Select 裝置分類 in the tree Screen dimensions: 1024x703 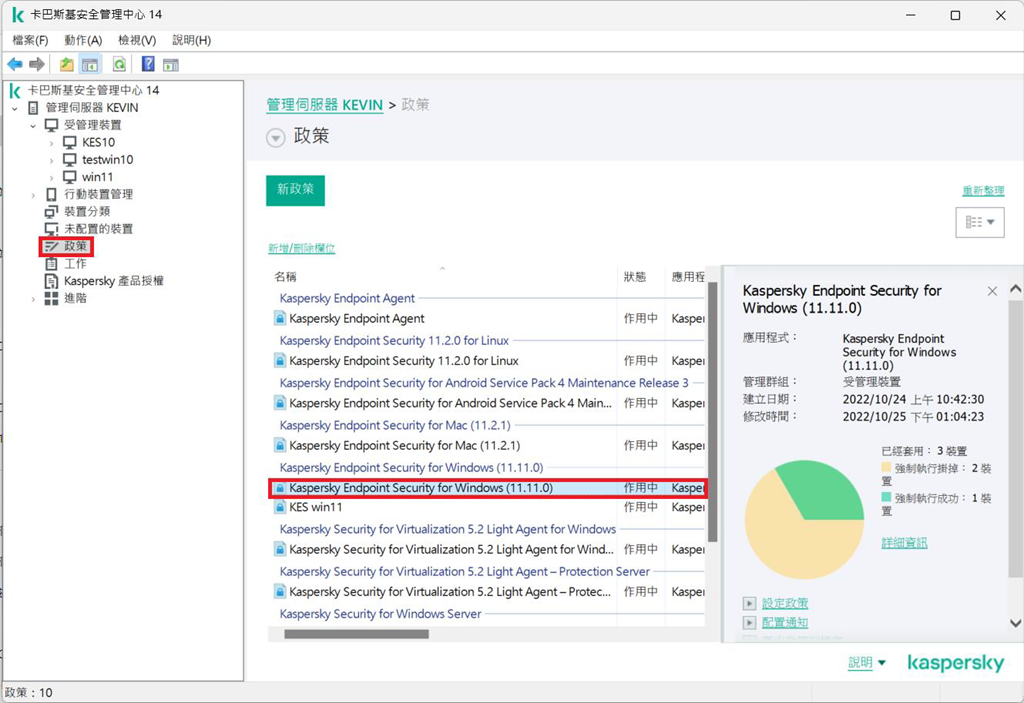87,211
